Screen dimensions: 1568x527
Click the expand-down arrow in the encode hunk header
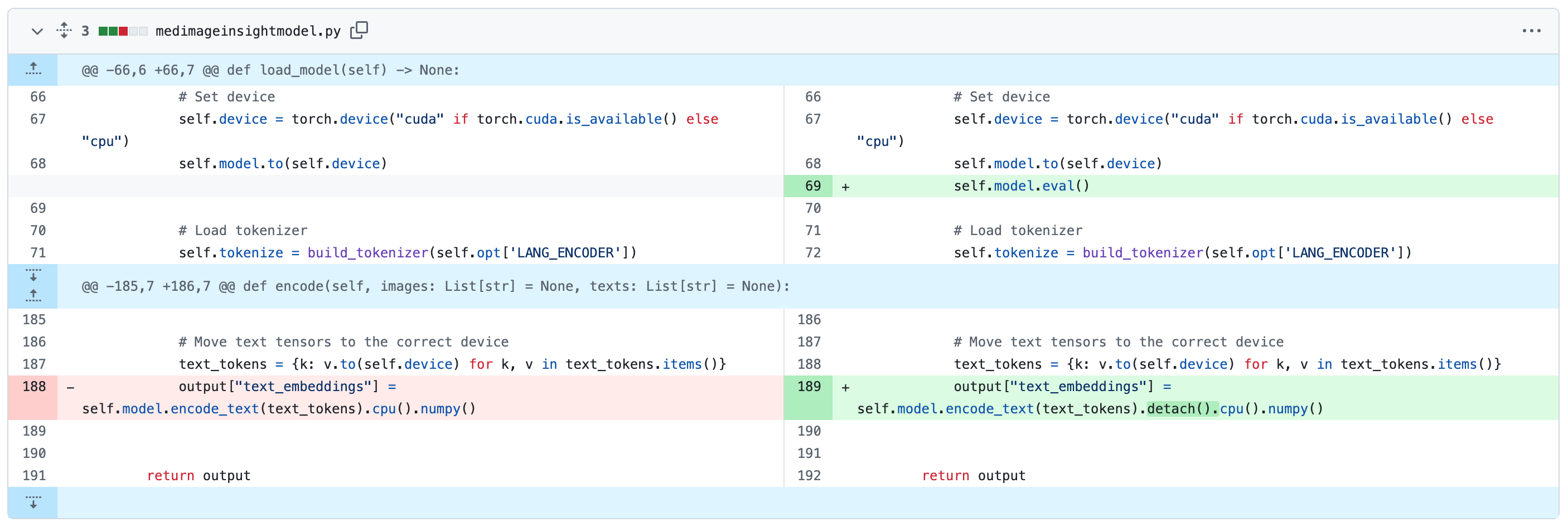tap(33, 275)
